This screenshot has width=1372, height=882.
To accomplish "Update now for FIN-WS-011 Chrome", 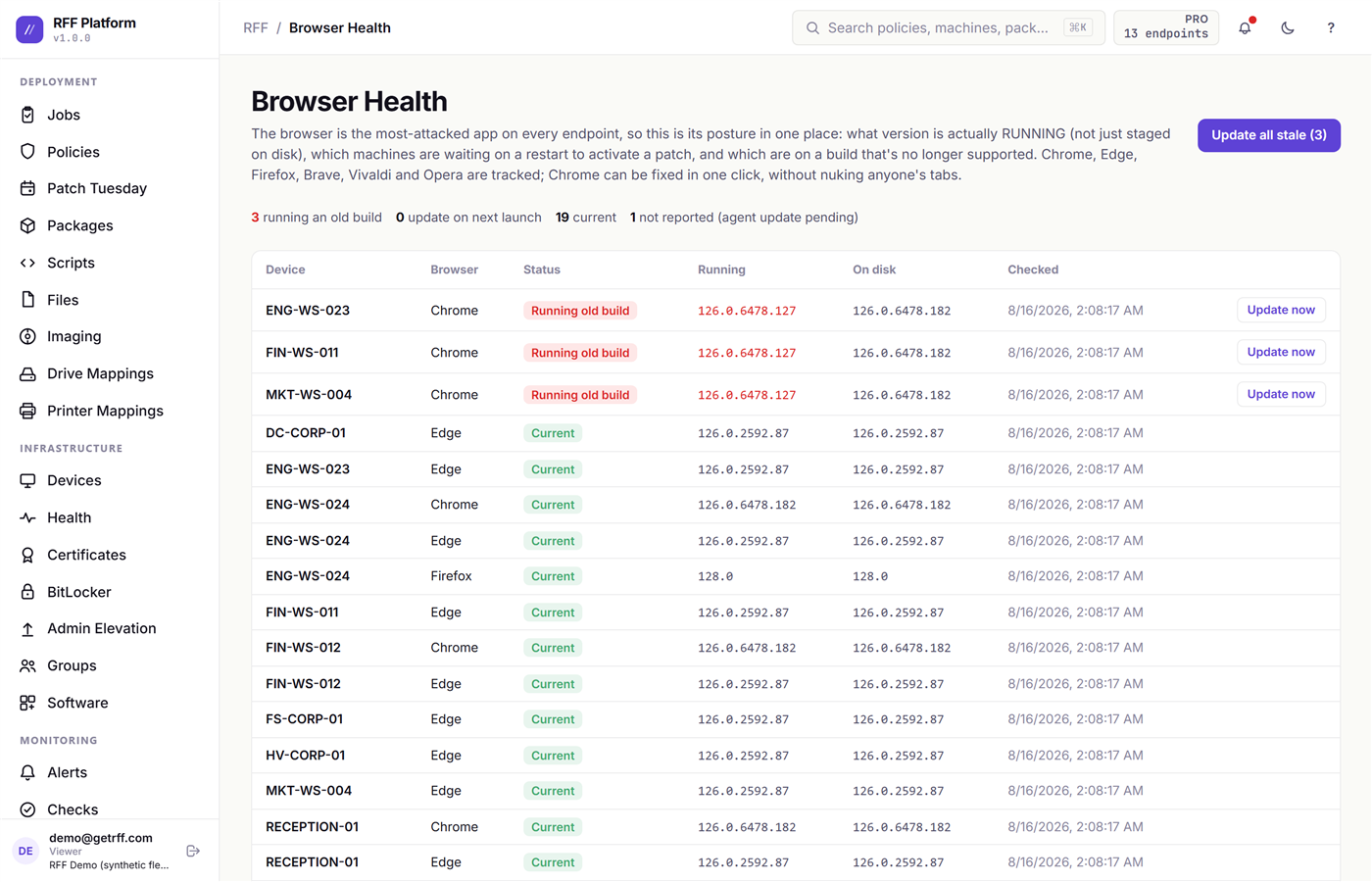I will [x=1281, y=352].
